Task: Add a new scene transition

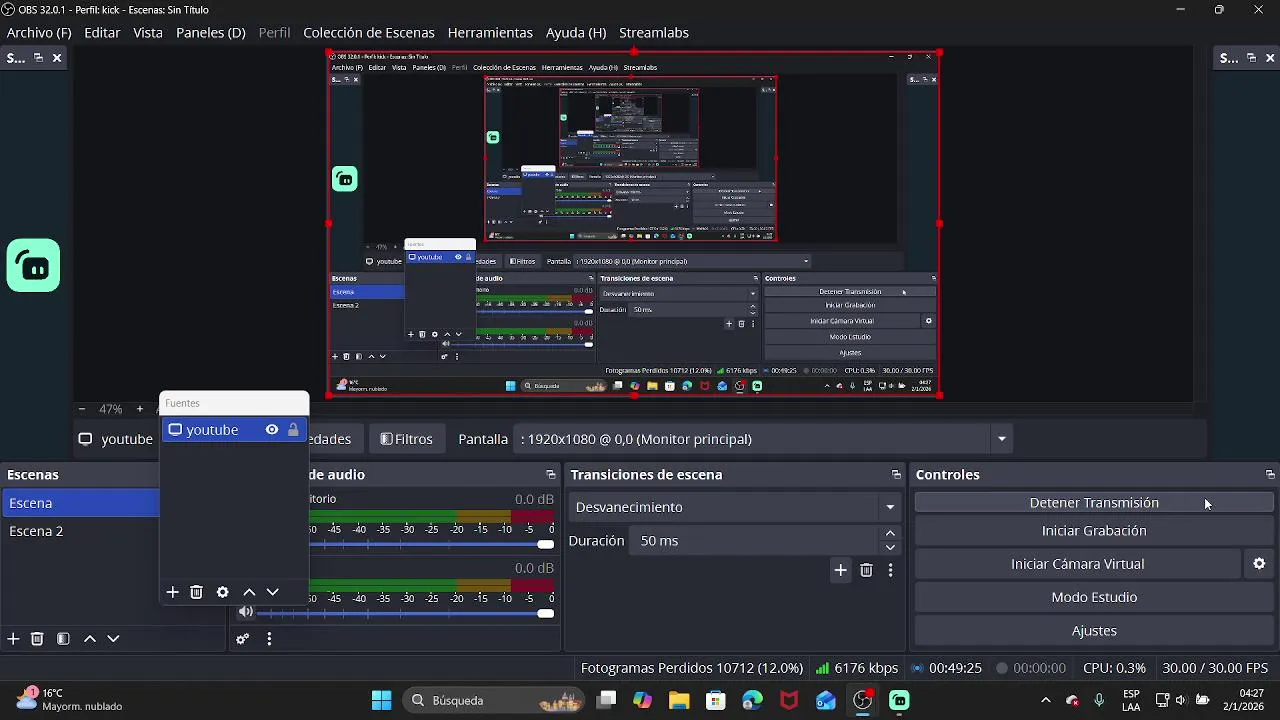Action: click(840, 570)
